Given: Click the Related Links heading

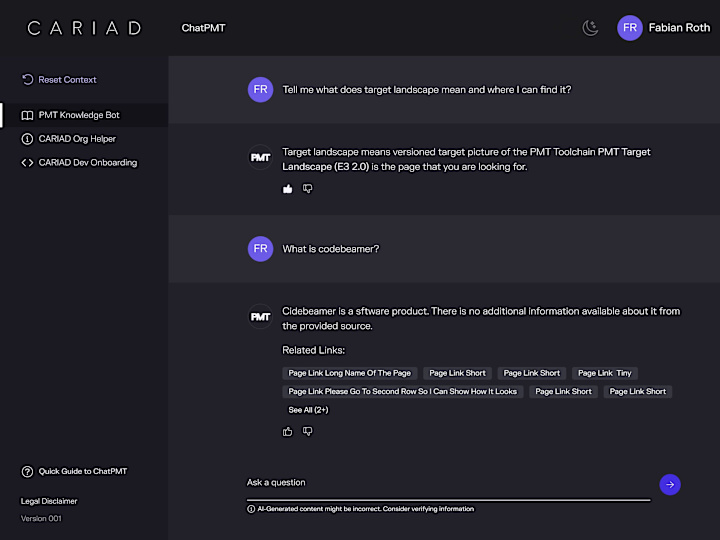Looking at the screenshot, I should (x=314, y=350).
